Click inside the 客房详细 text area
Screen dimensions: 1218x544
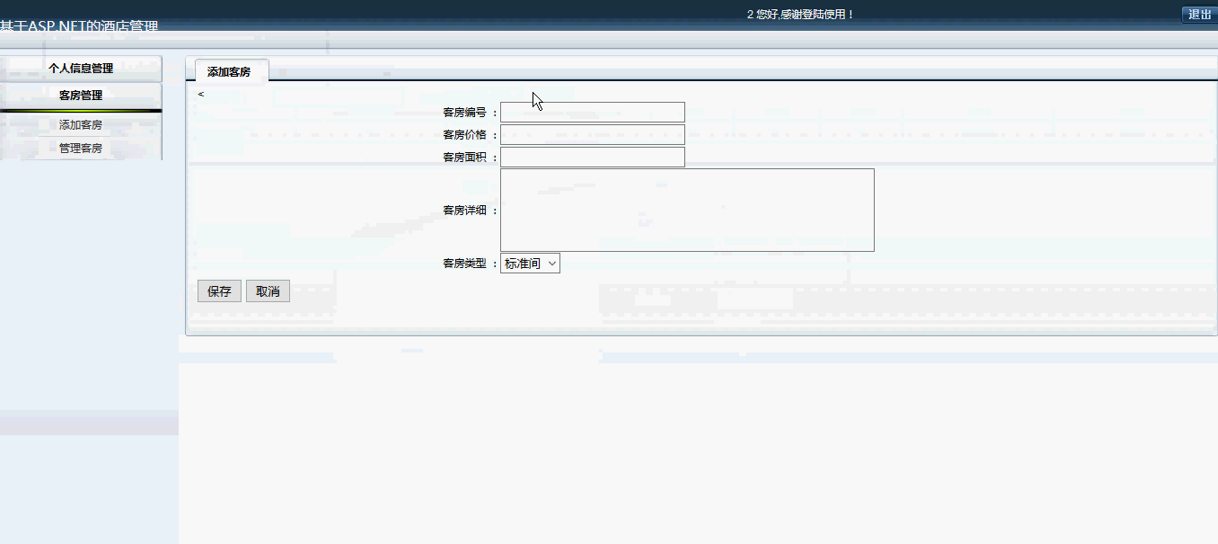pyautogui.click(x=687, y=210)
